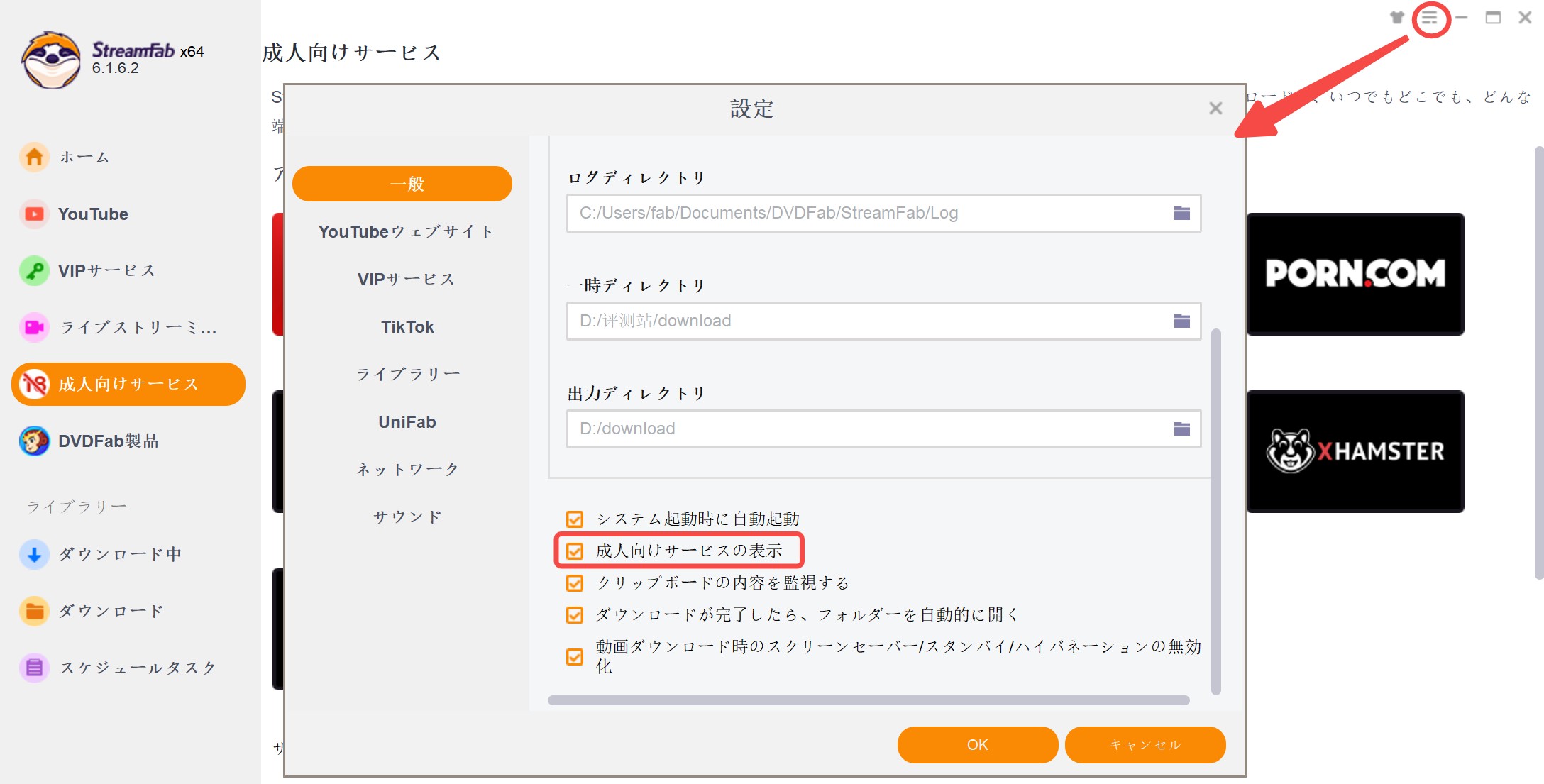Select the TikTok settings tab
Screen dimensions: 1544x784
pos(407,327)
